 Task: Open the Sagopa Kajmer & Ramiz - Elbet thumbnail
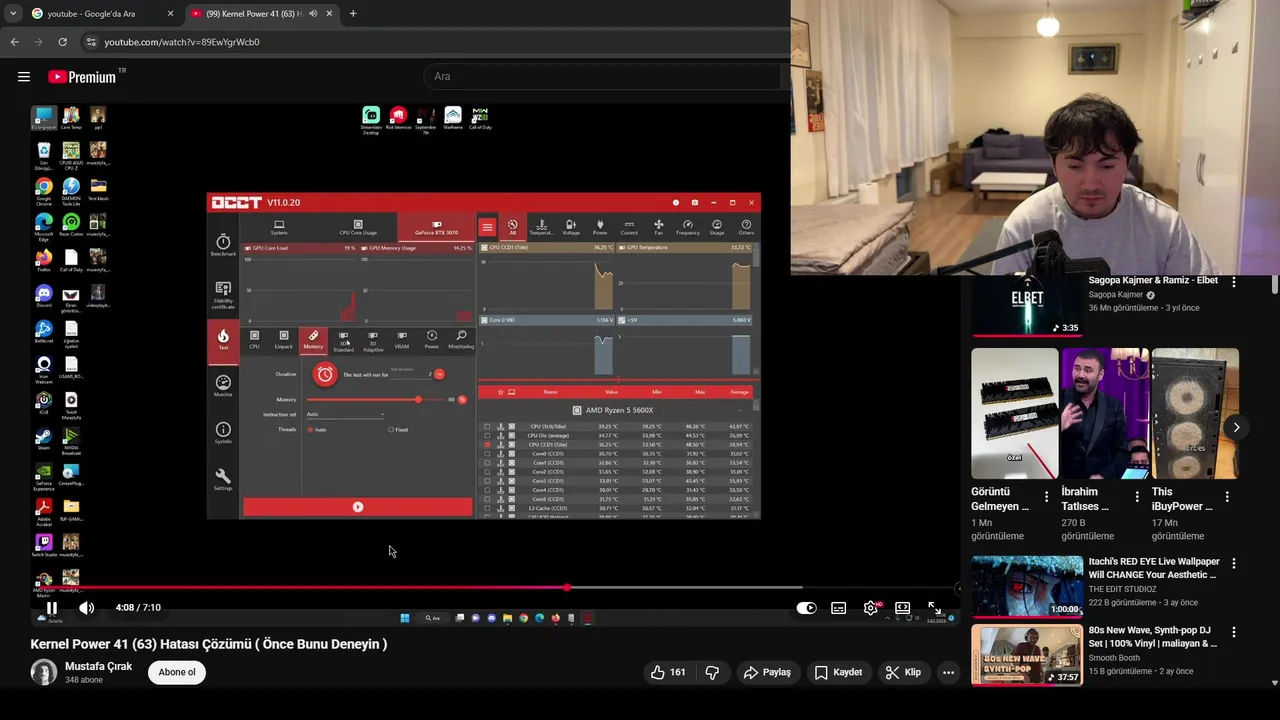[x=1027, y=306]
